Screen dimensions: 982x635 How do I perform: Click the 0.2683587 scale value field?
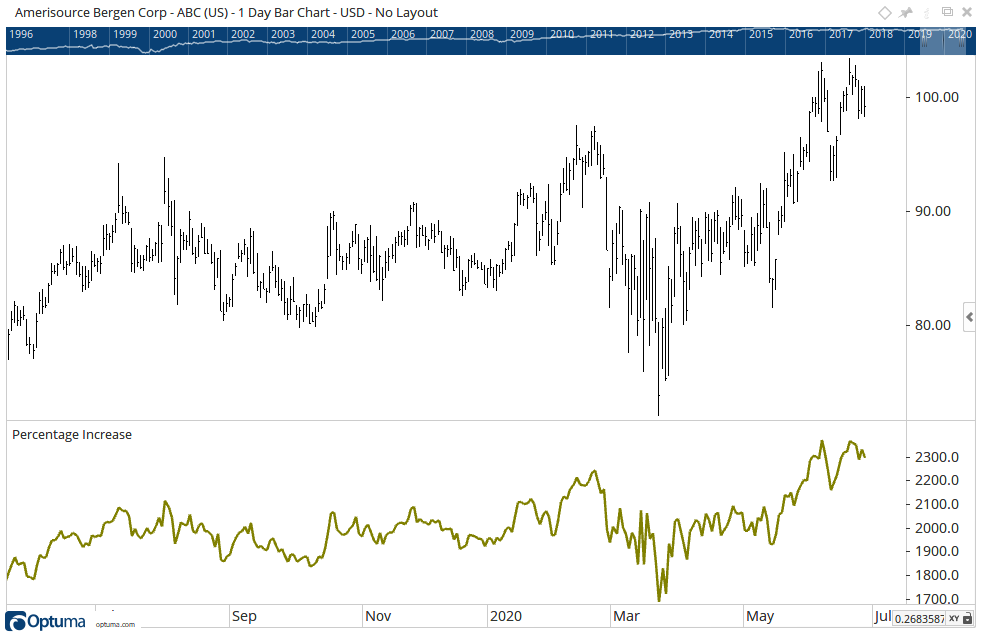pos(919,619)
